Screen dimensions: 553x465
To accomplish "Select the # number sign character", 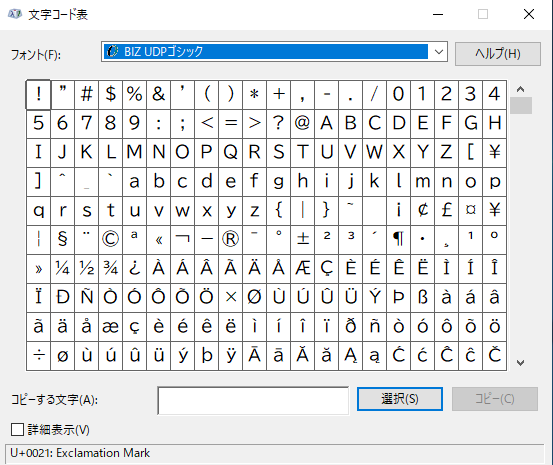I will pos(87,95).
